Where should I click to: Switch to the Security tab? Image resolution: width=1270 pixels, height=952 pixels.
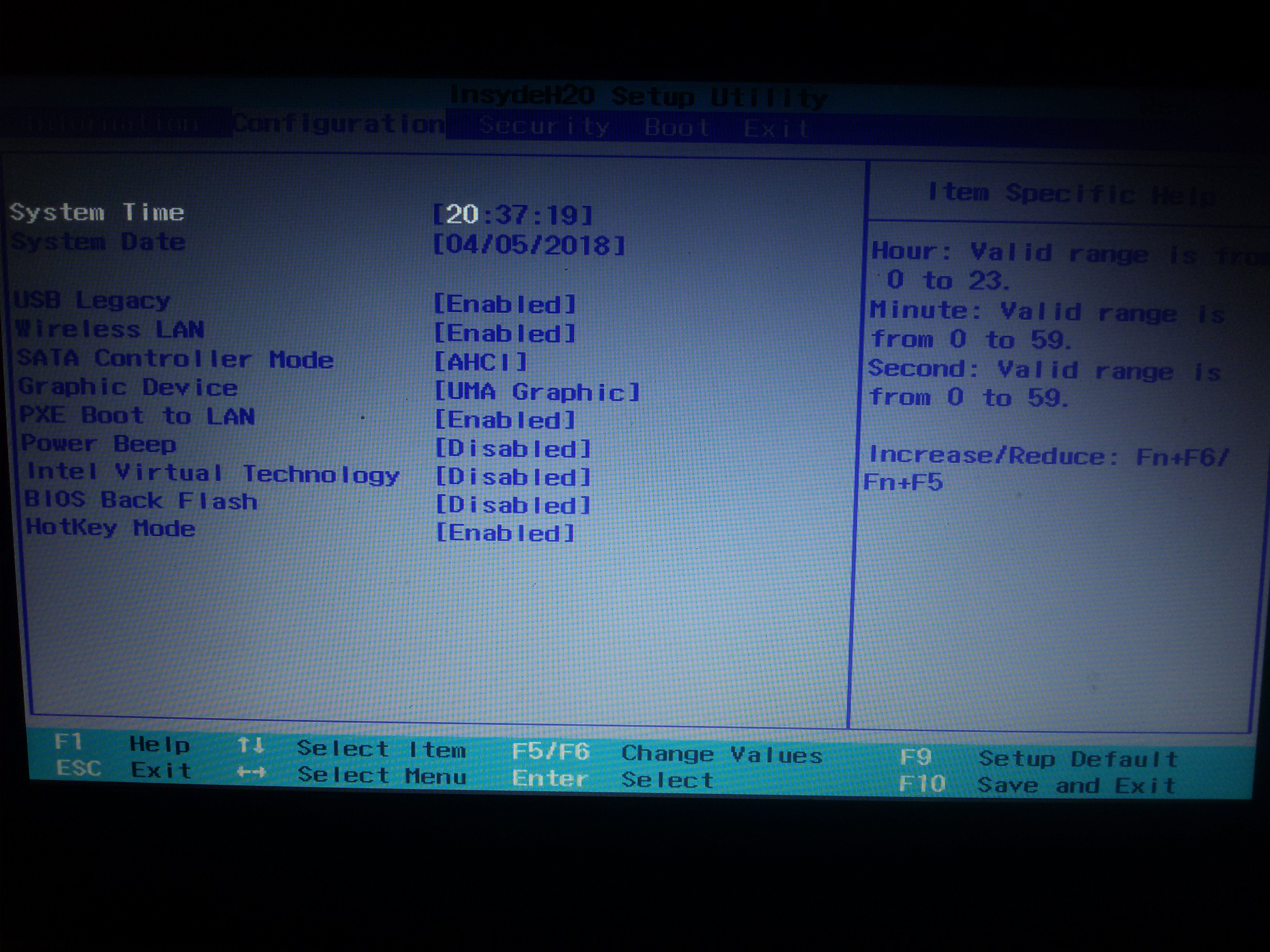click(544, 126)
